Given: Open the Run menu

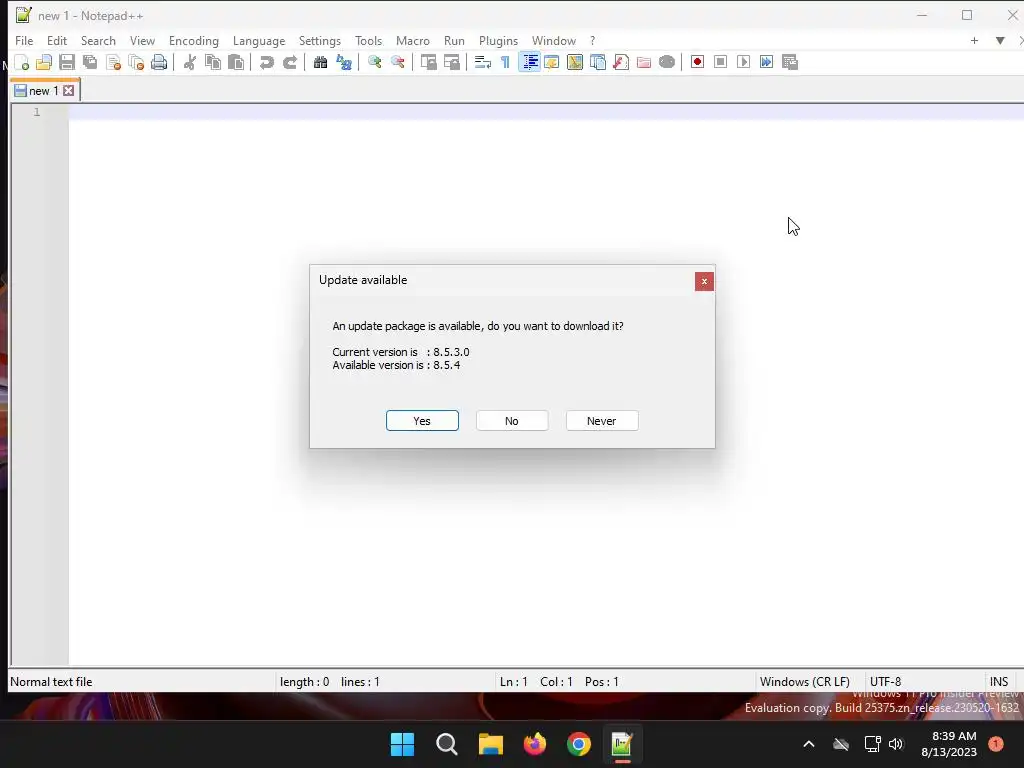Looking at the screenshot, I should [x=454, y=40].
